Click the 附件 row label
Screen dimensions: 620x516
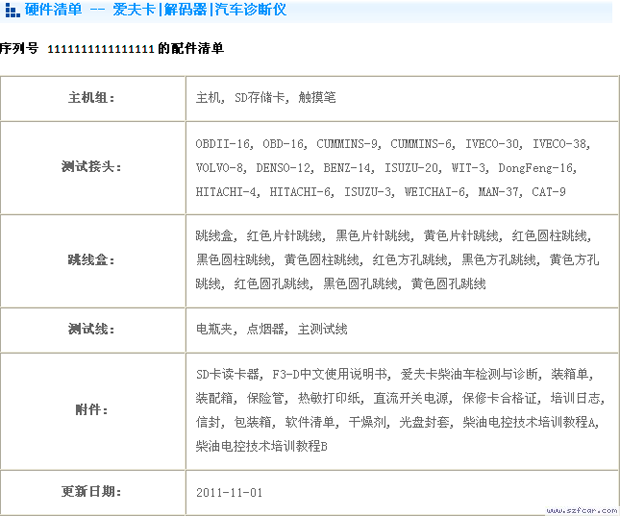tap(91, 410)
